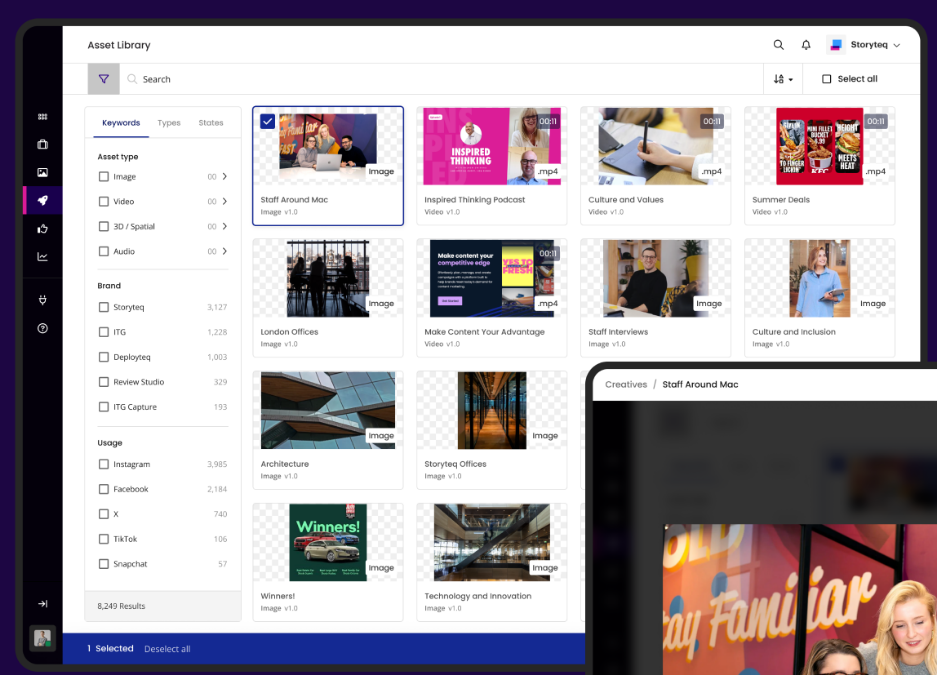
Task: Open the Summer Deals video thumbnail
Action: pos(819,146)
